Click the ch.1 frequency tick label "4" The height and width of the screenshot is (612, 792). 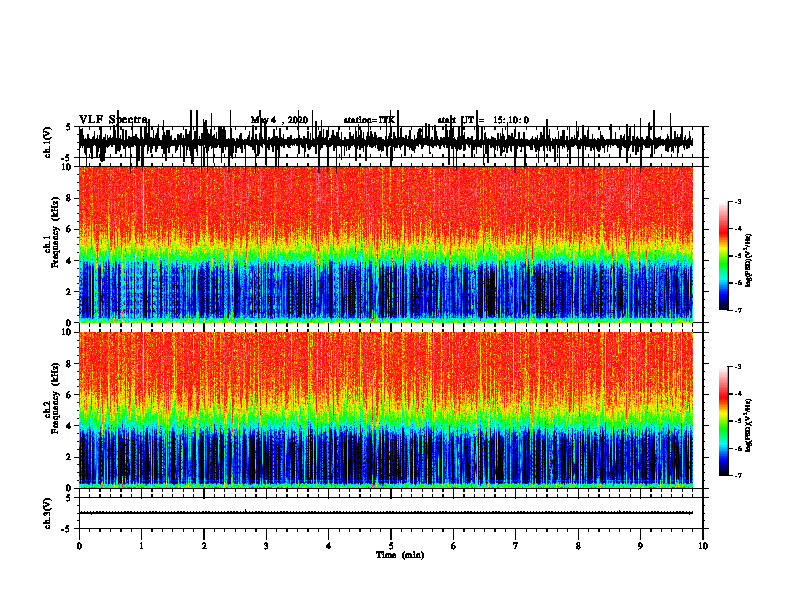click(69, 261)
